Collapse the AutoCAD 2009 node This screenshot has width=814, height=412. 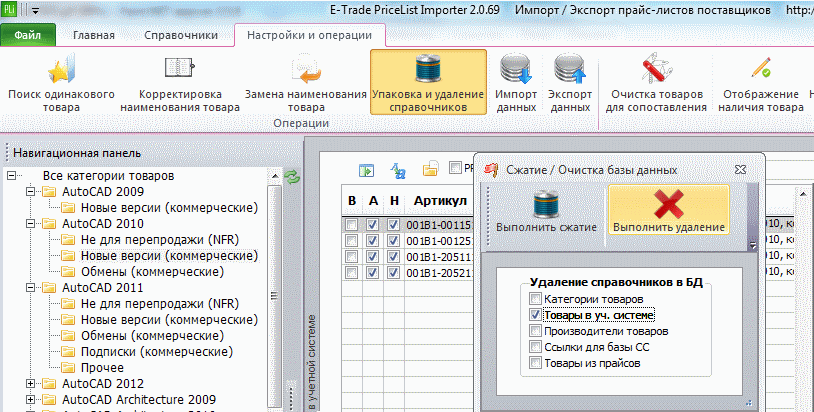tap(31, 192)
